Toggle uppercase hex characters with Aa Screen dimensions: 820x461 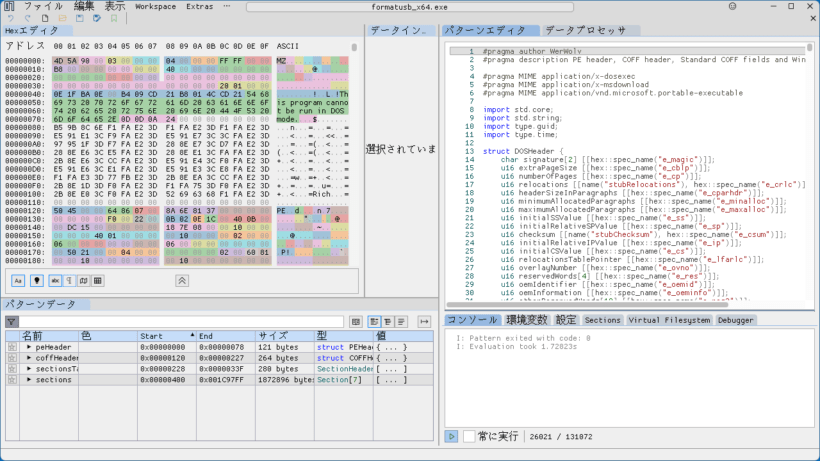[x=18, y=281]
